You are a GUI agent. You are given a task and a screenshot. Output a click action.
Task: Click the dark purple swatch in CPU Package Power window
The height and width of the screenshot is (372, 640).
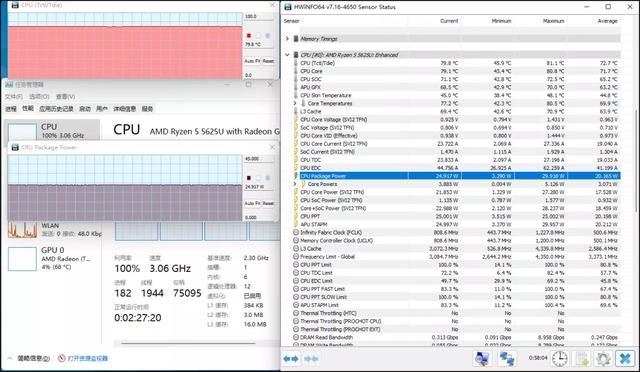click(x=249, y=178)
